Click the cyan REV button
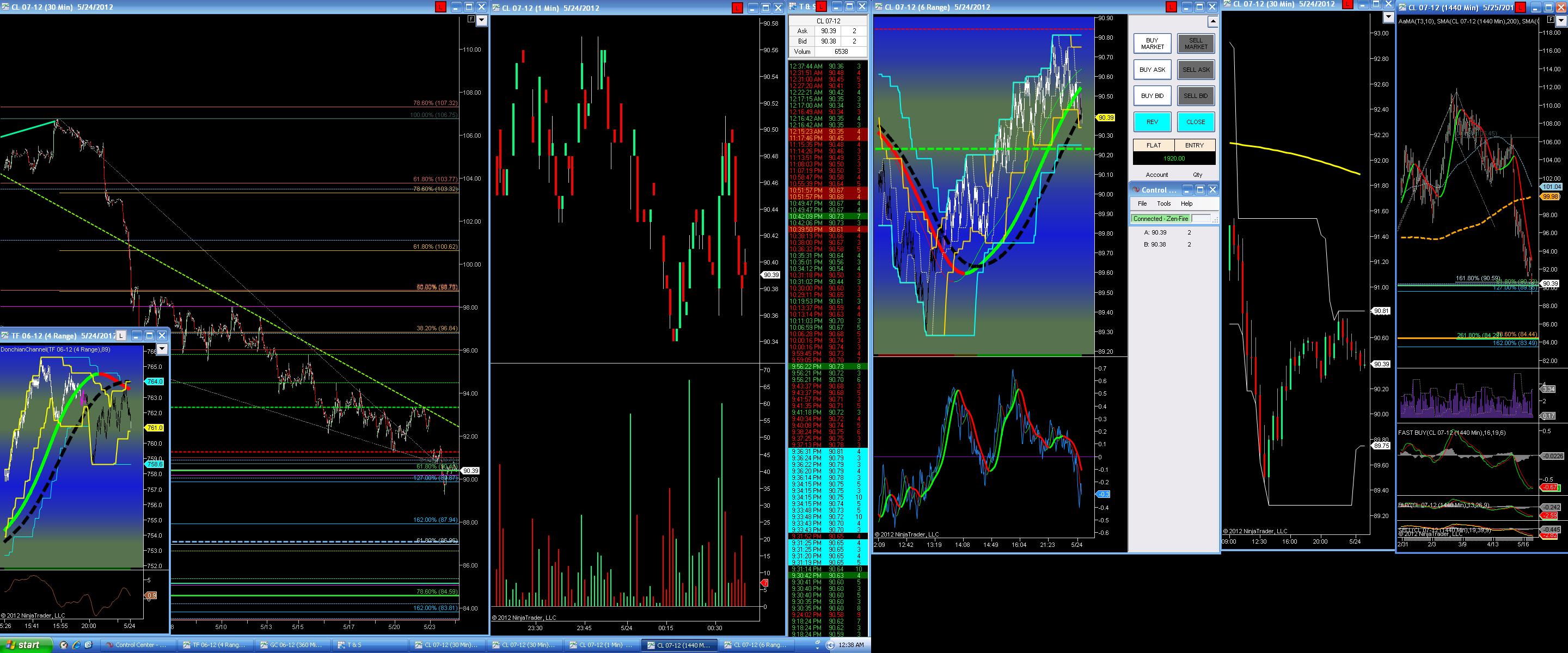The height and width of the screenshot is (653, 1568). 1152,122
